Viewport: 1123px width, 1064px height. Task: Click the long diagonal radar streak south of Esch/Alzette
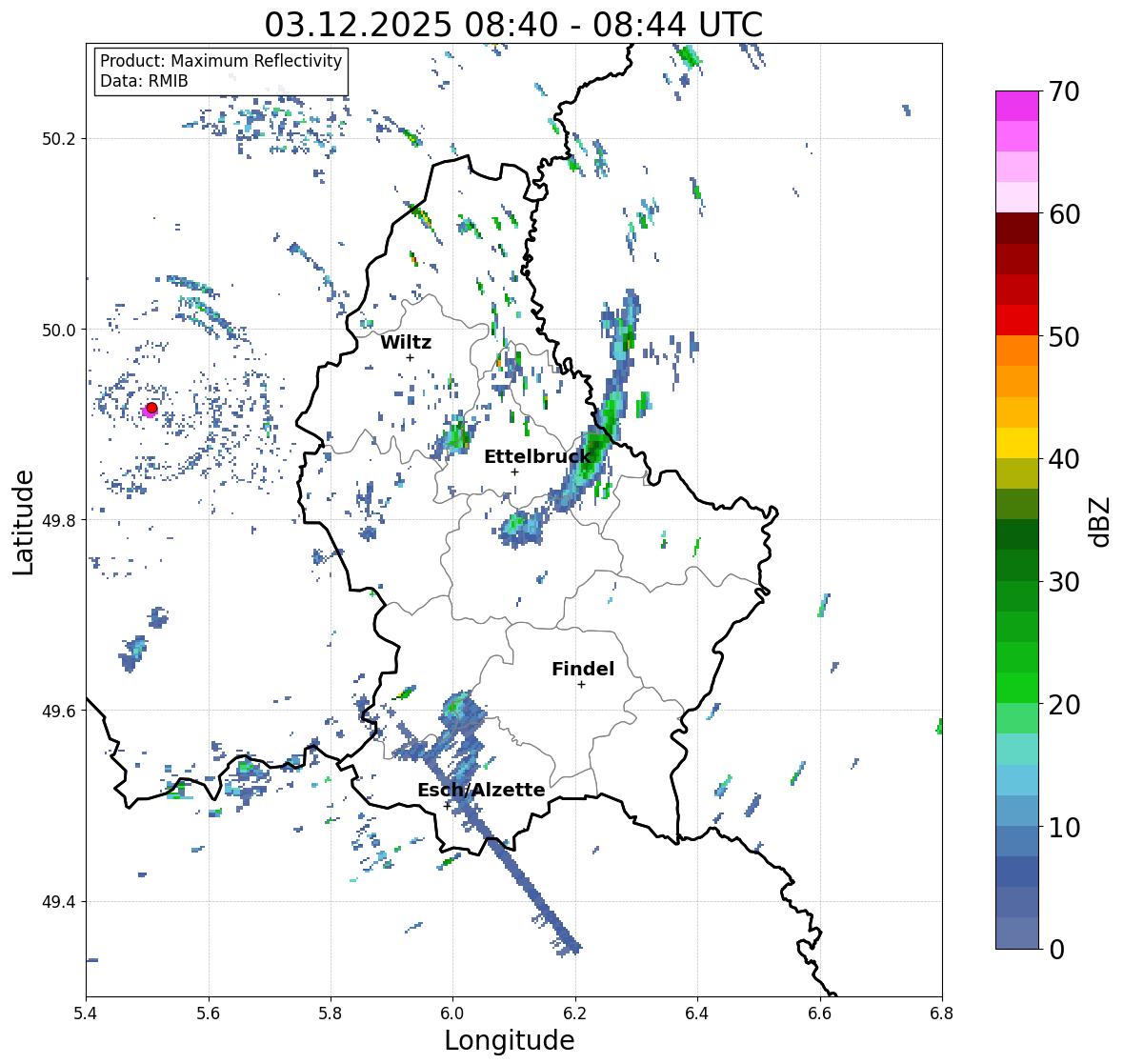click(526, 881)
